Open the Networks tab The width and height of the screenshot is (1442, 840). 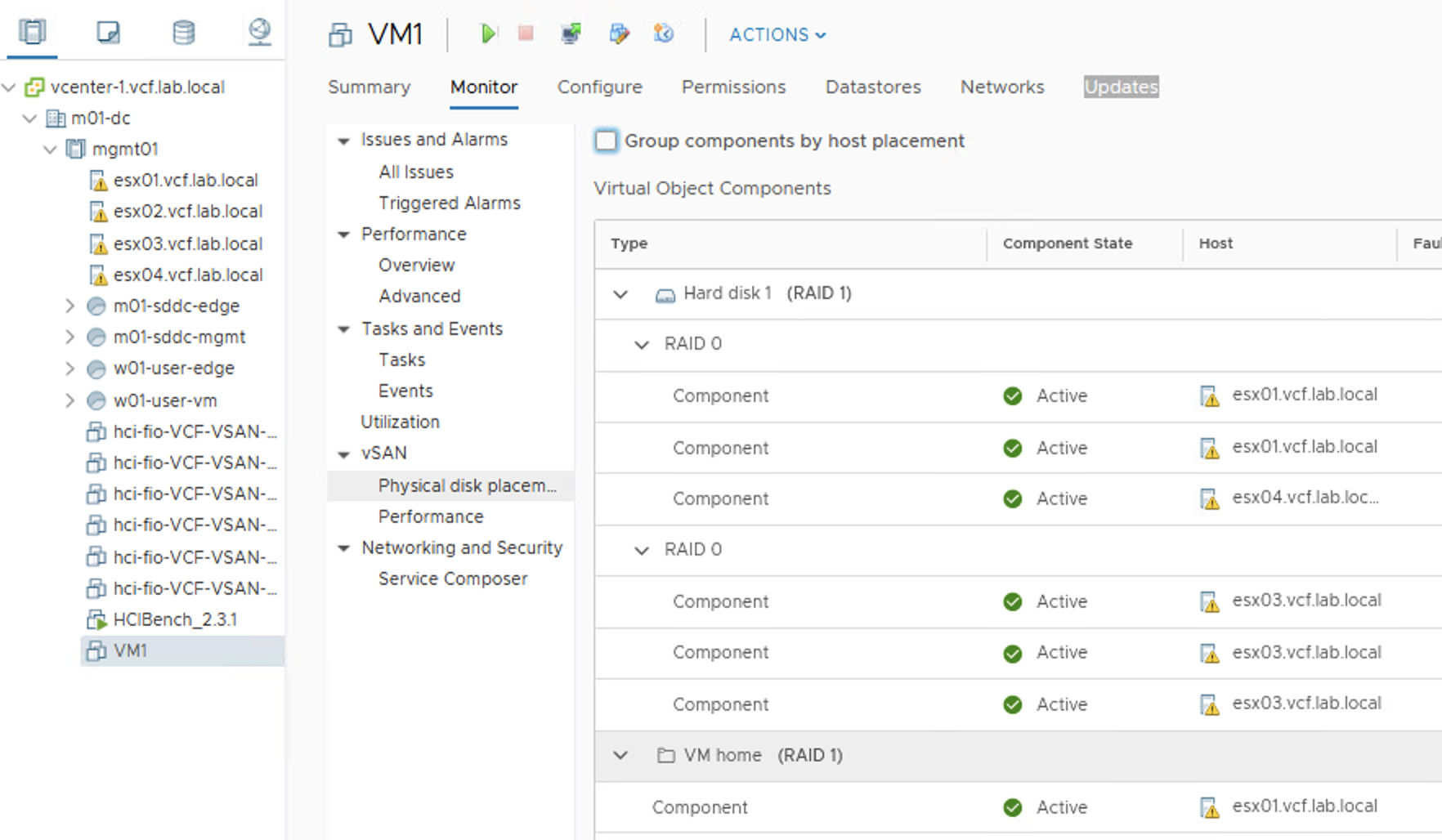pyautogui.click(x=1002, y=87)
